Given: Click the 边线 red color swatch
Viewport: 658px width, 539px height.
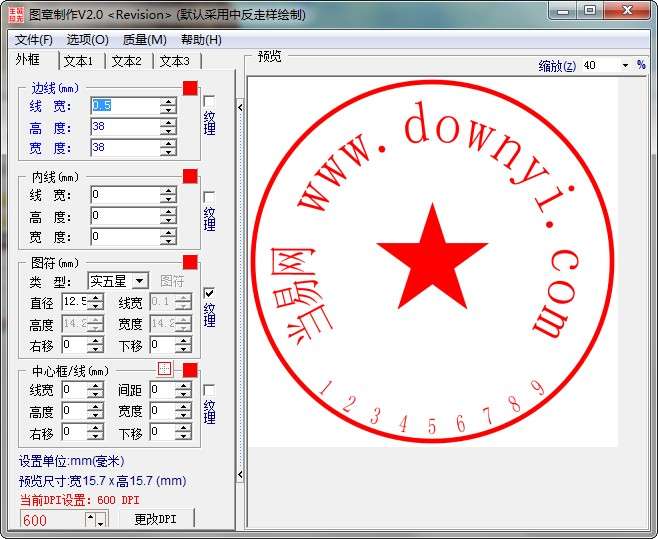Looking at the screenshot, I should coord(190,88).
